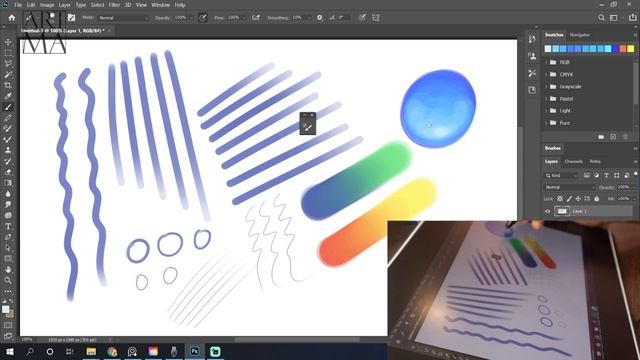This screenshot has width=640, height=360.
Task: Open smoothing options gear icon
Action: 320,18
